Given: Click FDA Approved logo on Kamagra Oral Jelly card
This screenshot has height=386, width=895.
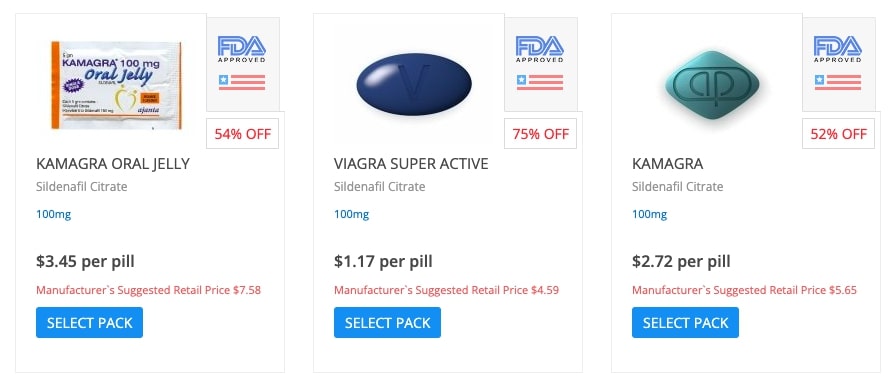Looking at the screenshot, I should coord(242,49).
